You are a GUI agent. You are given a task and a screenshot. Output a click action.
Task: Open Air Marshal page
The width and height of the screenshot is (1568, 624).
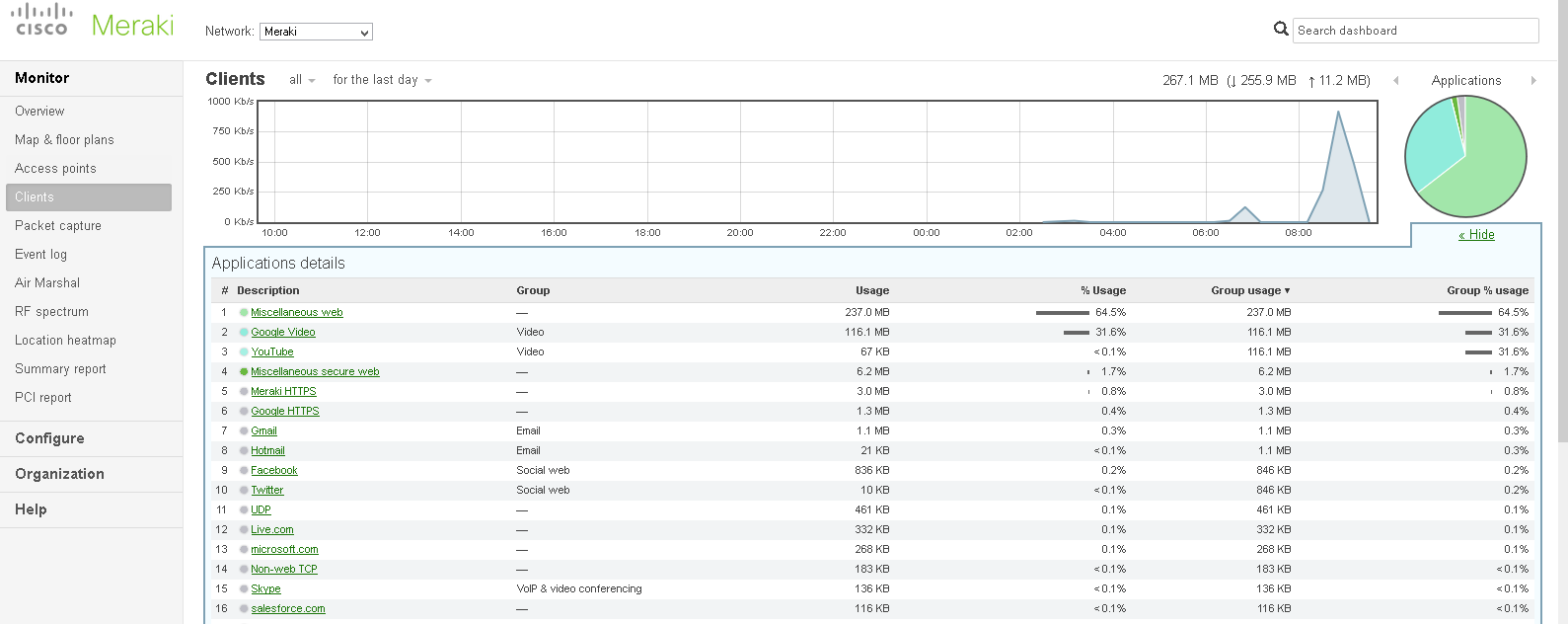click(x=47, y=283)
